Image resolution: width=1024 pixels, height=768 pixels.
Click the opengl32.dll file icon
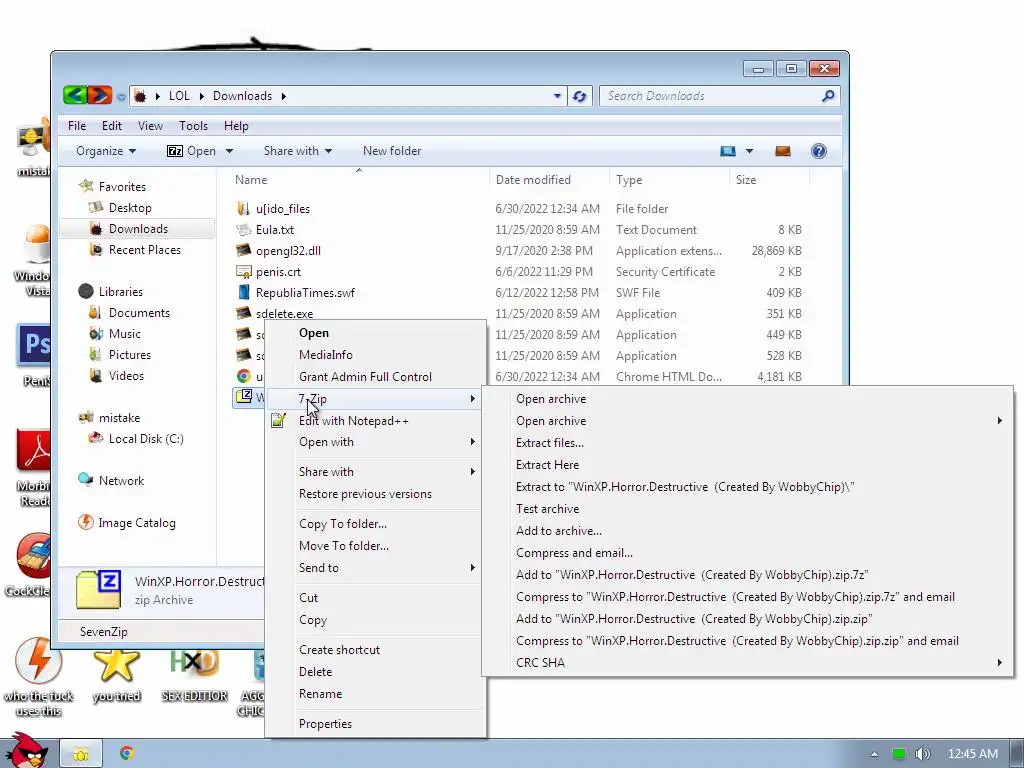(x=244, y=250)
